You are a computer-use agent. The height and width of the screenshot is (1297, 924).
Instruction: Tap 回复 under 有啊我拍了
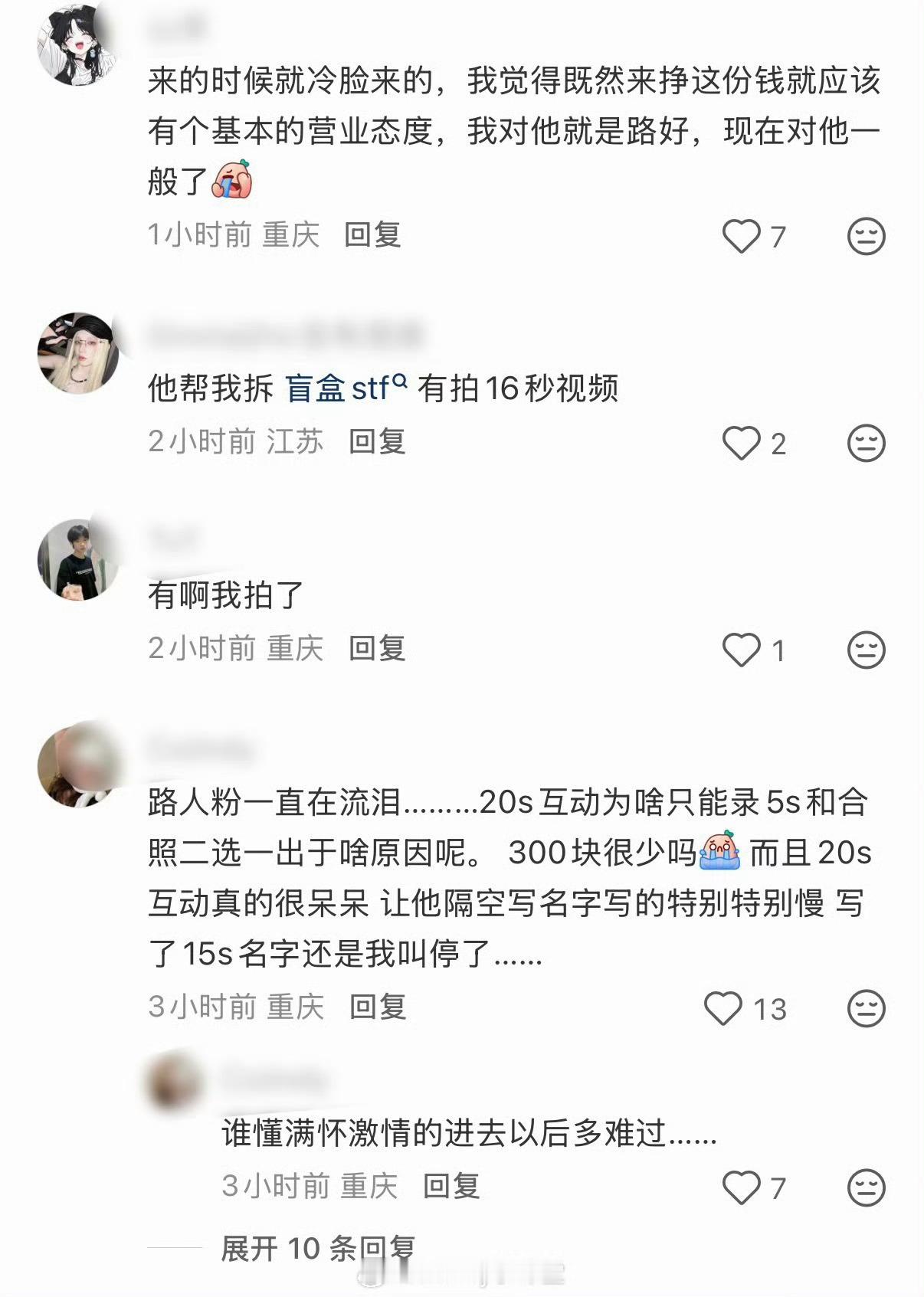377,648
